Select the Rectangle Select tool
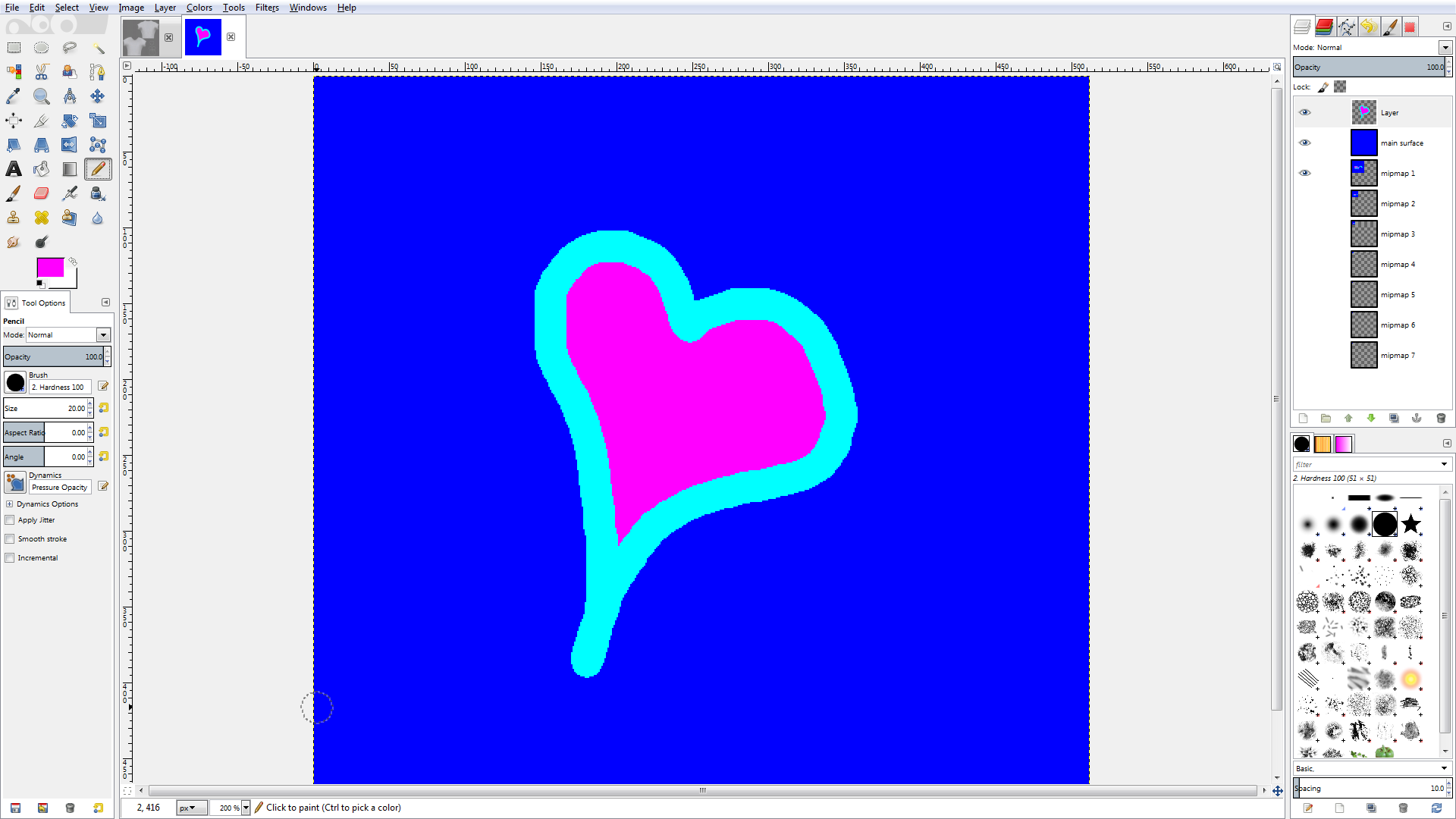Image resolution: width=1456 pixels, height=819 pixels. (x=14, y=48)
